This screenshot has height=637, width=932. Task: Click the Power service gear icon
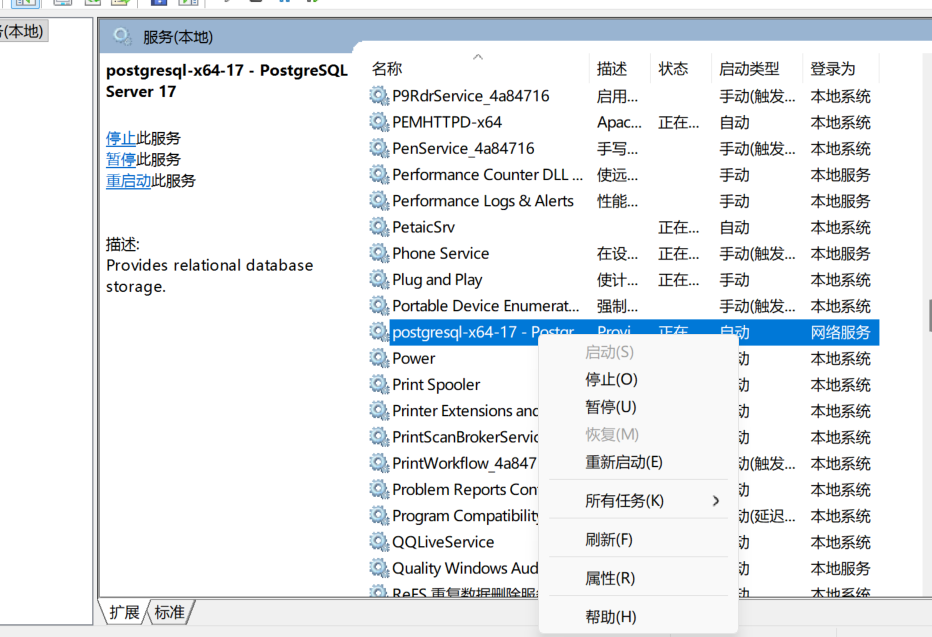point(379,358)
